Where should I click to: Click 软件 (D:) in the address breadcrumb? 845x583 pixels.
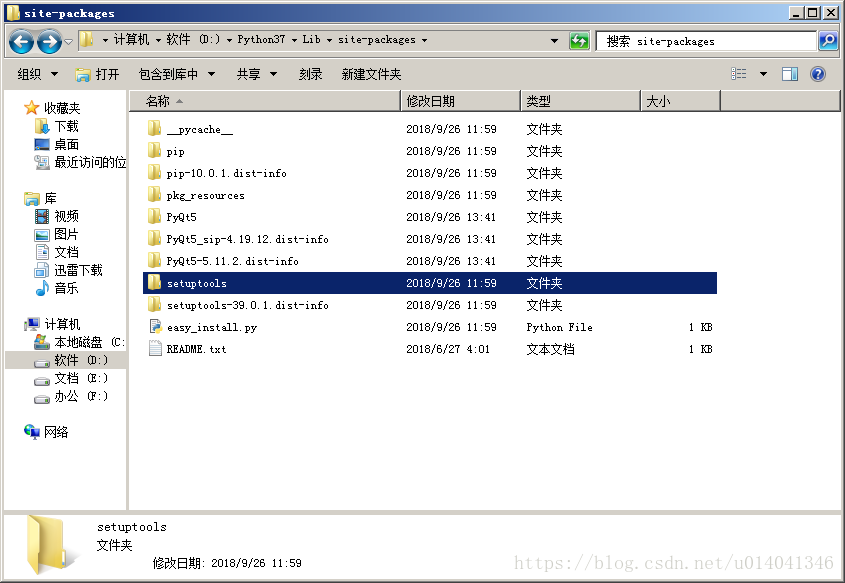tap(193, 39)
